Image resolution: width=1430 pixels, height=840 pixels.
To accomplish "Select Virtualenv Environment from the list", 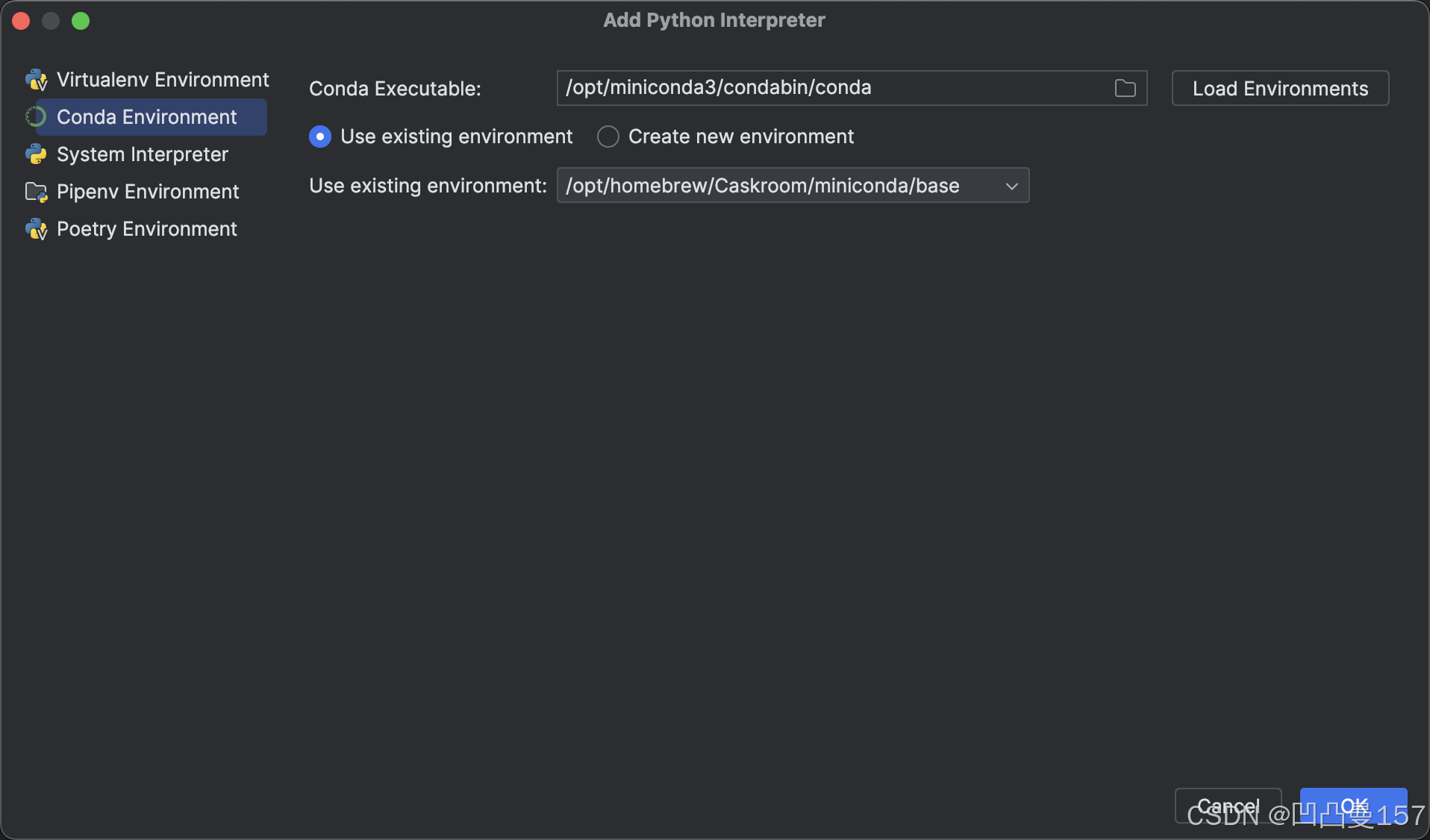I will pyautogui.click(x=163, y=80).
